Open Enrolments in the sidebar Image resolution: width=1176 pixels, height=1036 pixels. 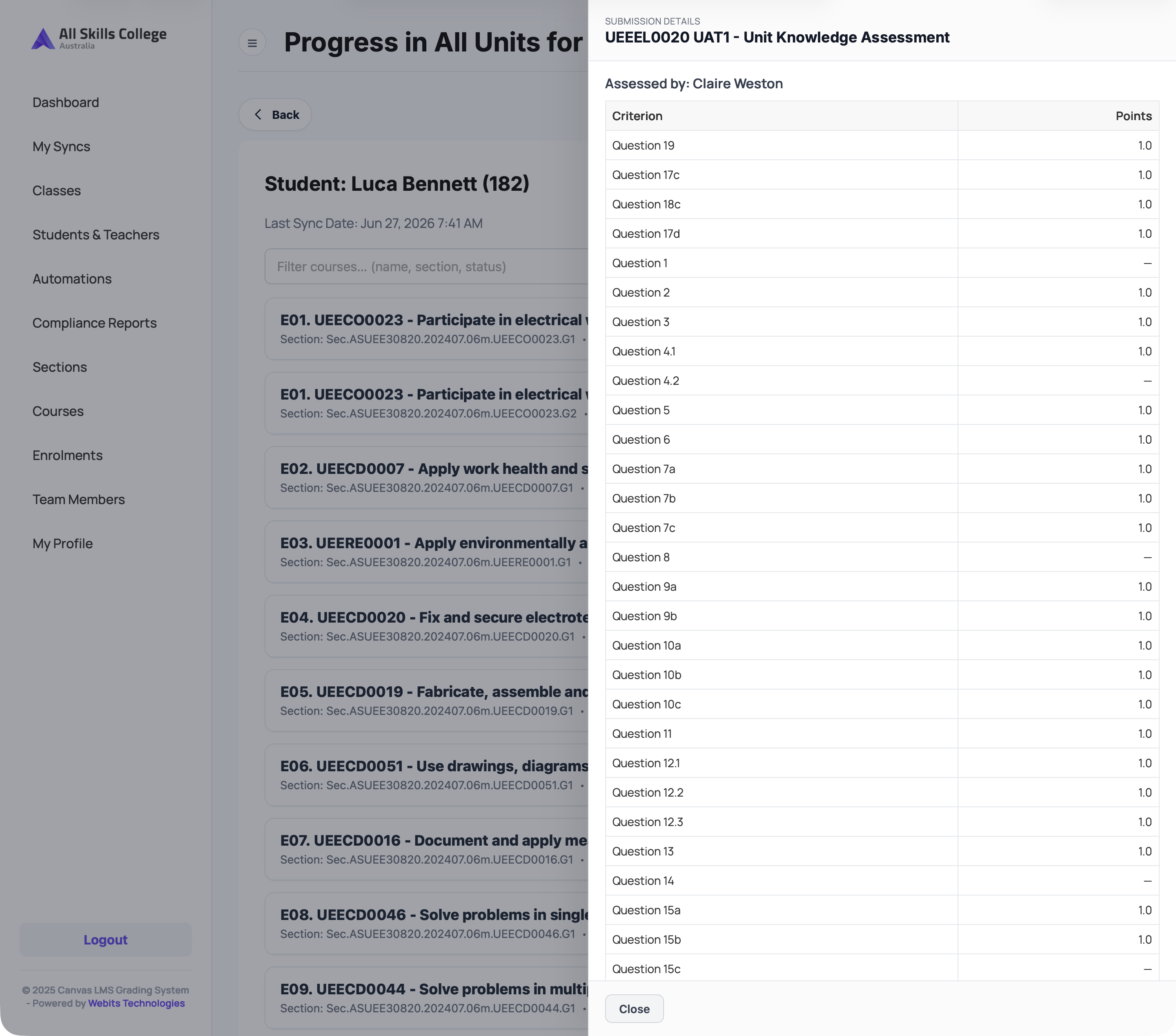(x=67, y=455)
